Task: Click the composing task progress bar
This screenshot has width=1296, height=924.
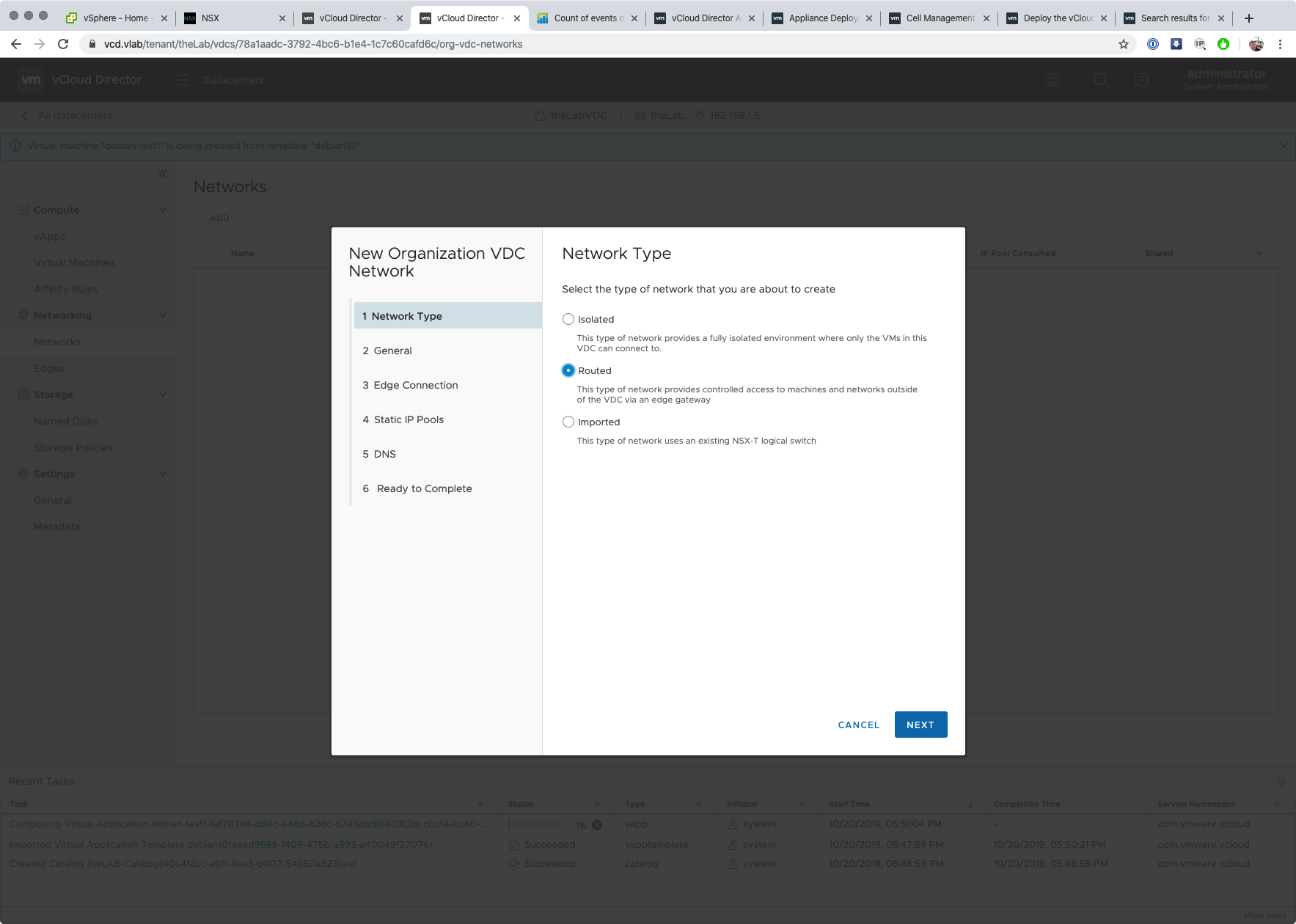Action: click(533, 825)
